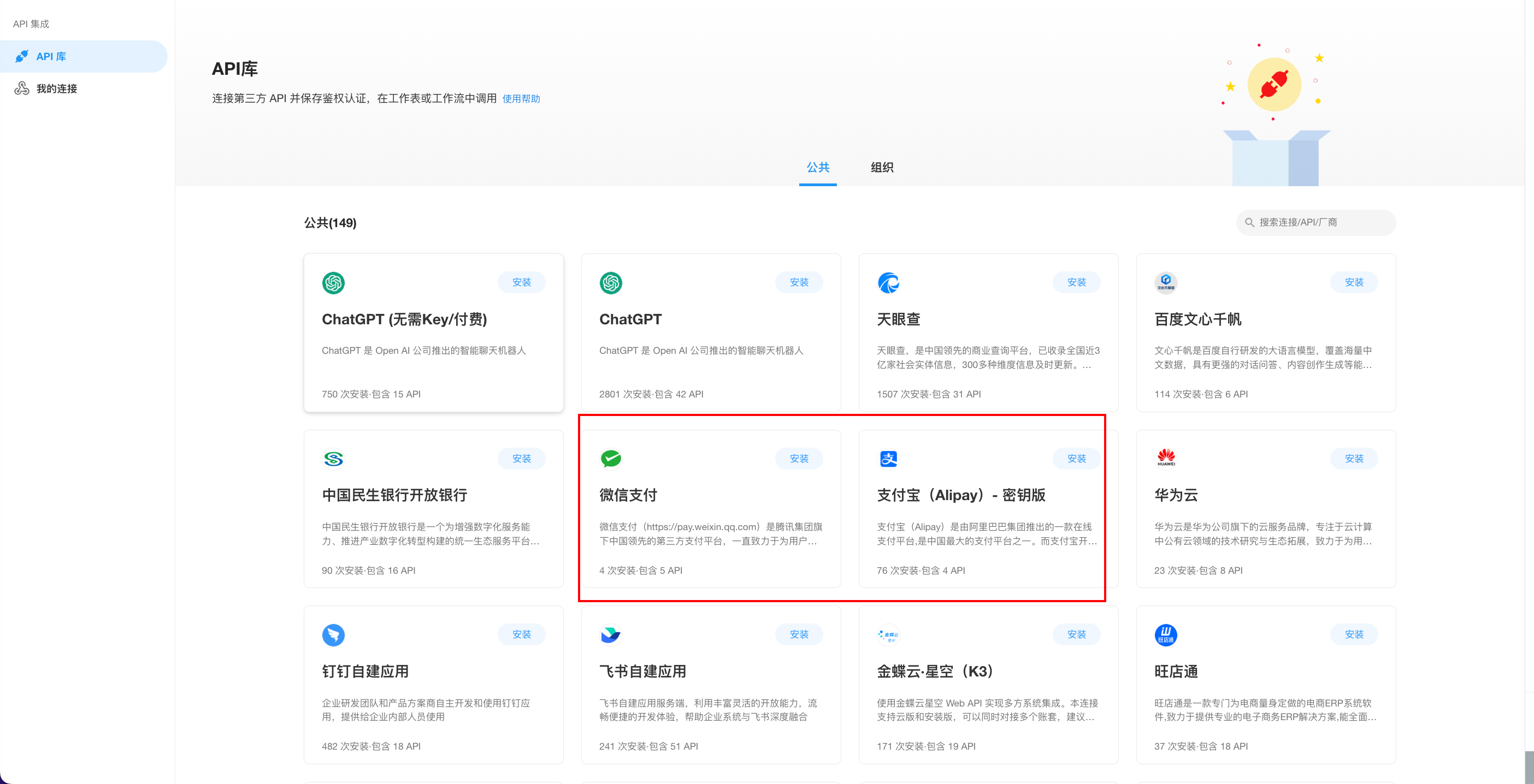Click the 飞书自建应用 logo icon
The height and width of the screenshot is (784, 1534).
[610, 634]
